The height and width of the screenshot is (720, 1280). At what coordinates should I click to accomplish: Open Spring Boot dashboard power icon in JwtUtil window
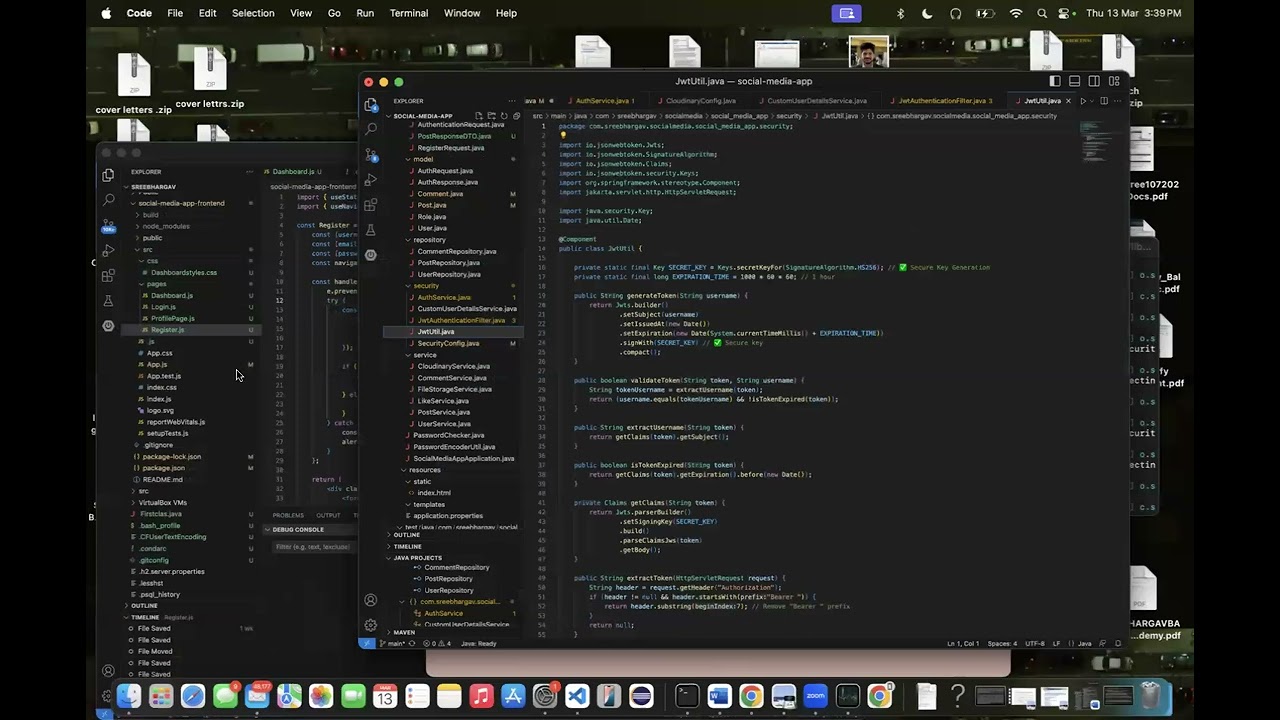click(371, 254)
